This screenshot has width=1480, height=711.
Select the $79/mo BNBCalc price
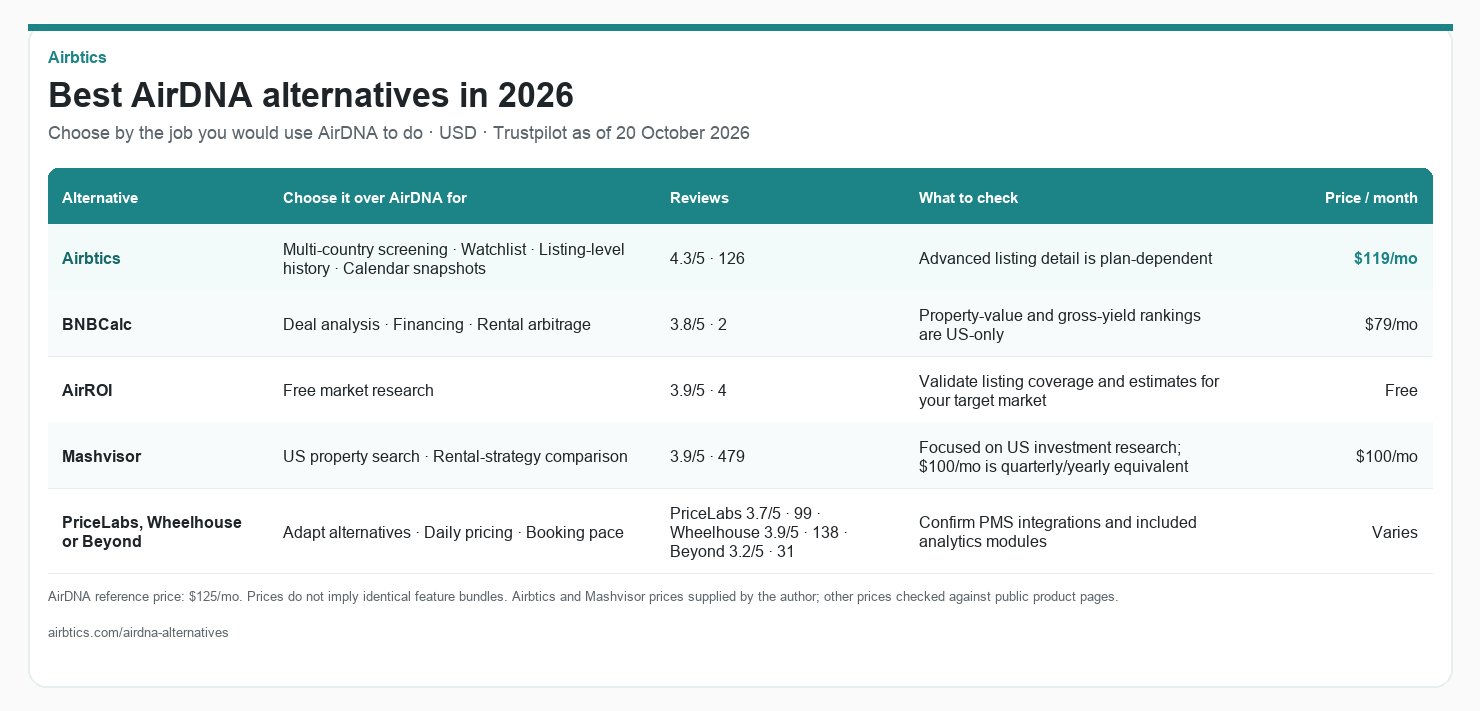[x=1391, y=324]
